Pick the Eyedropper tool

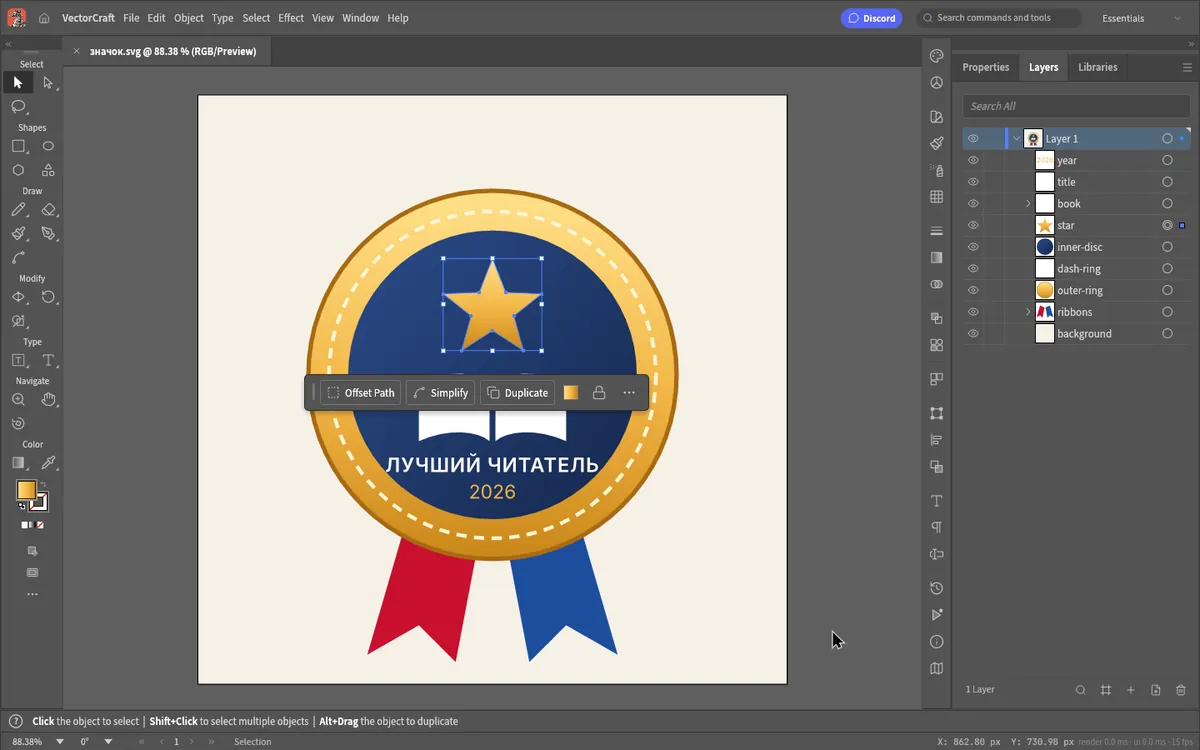click(48, 463)
